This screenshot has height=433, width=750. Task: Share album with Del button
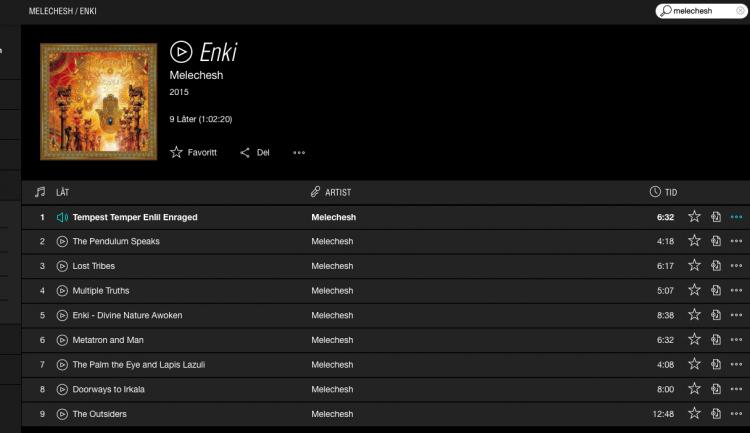point(254,152)
